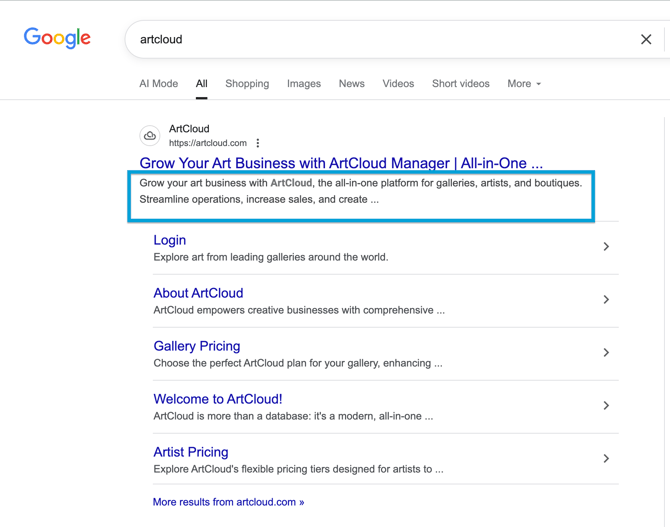The image size is (670, 527).
Task: Click the arrow next to About ArtCloud
Action: [x=606, y=300]
